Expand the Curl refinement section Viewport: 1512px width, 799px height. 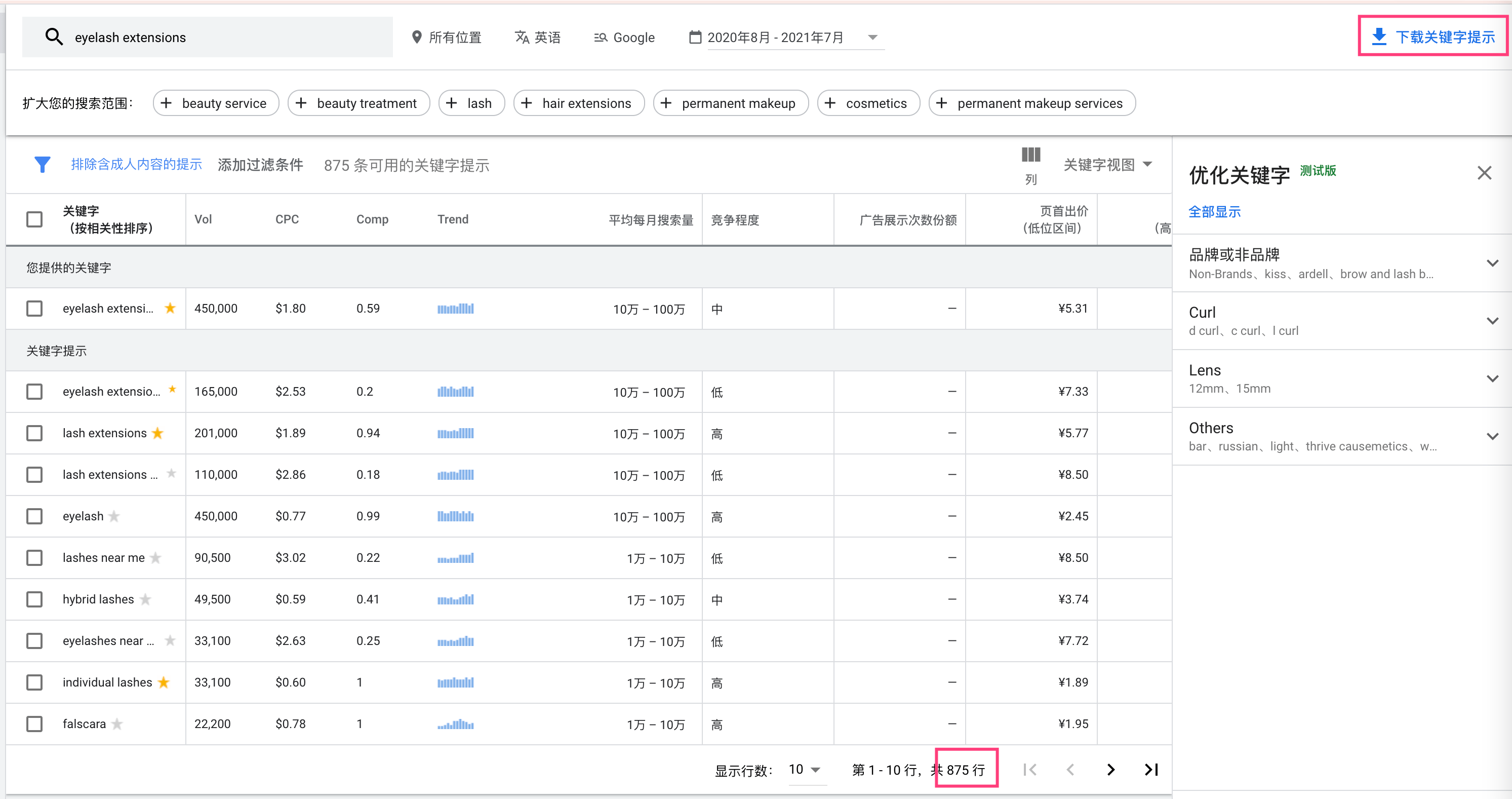1492,321
